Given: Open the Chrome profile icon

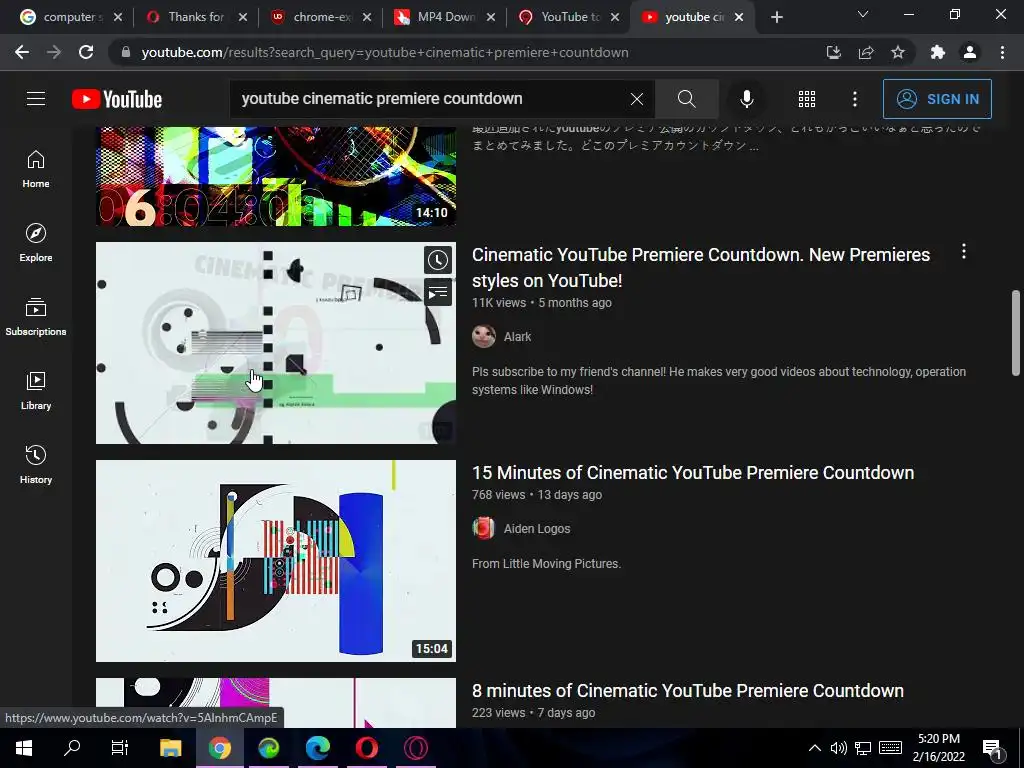Looking at the screenshot, I should [970, 52].
